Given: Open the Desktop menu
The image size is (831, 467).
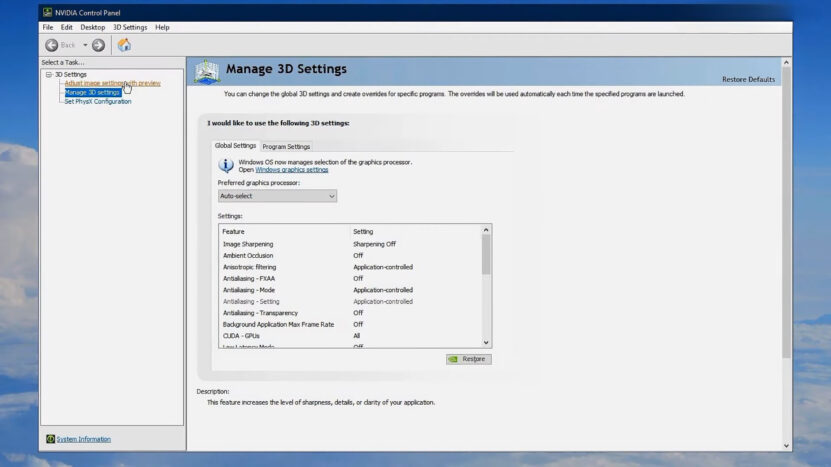Looking at the screenshot, I should 93,27.
